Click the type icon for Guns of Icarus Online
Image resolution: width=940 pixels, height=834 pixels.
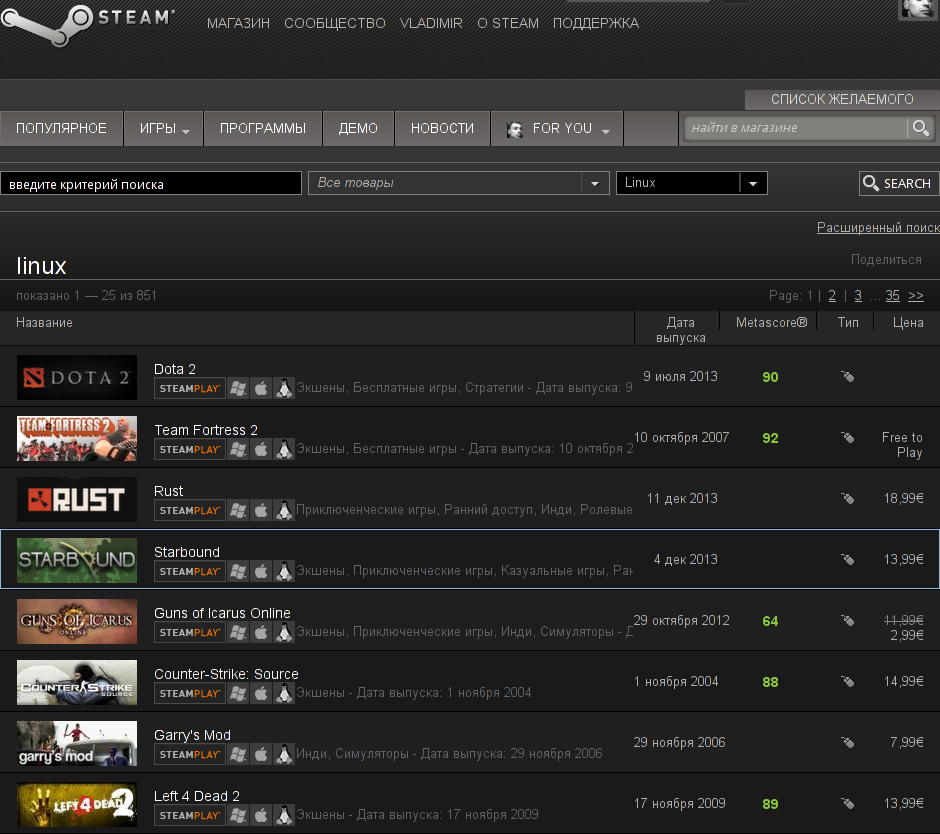tap(848, 621)
